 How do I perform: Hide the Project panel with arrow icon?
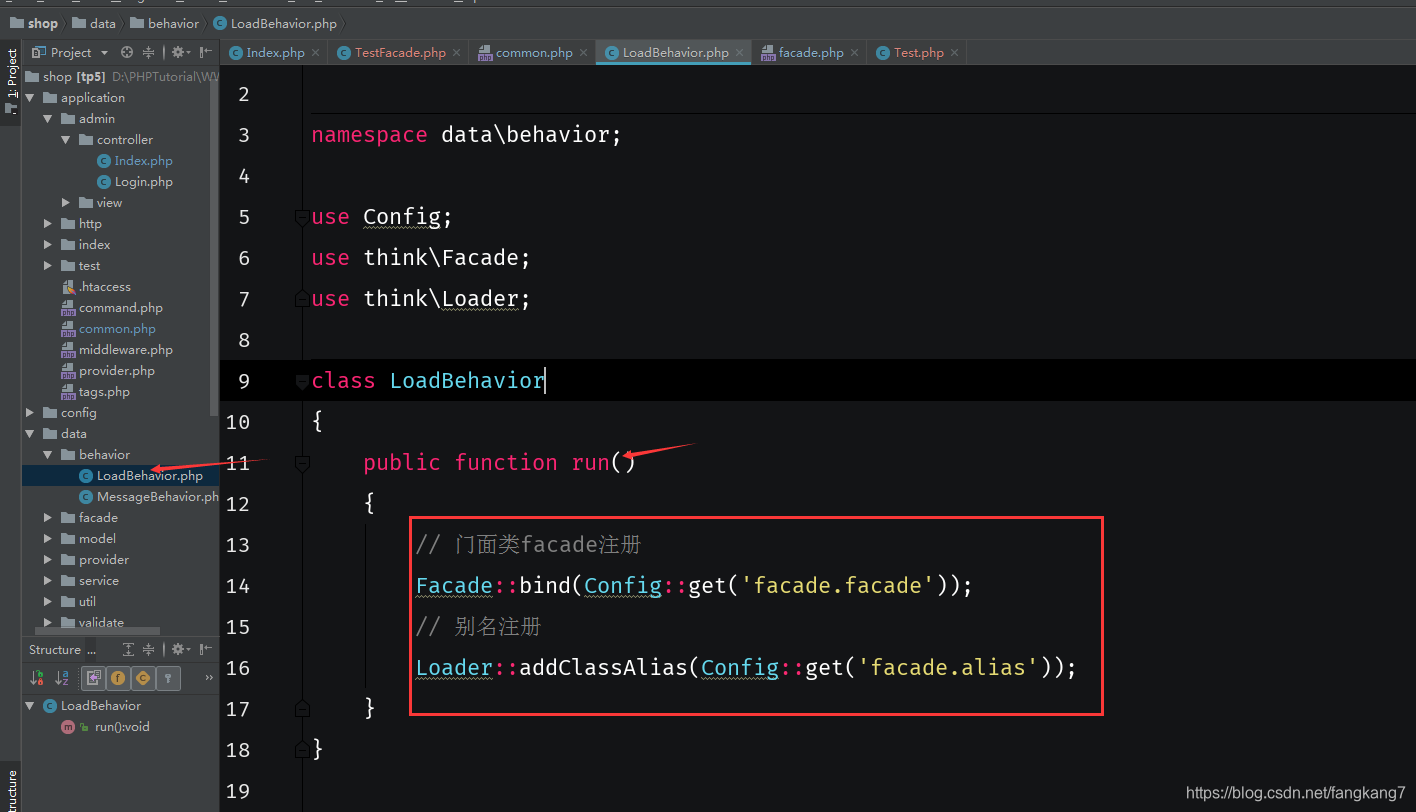point(205,52)
